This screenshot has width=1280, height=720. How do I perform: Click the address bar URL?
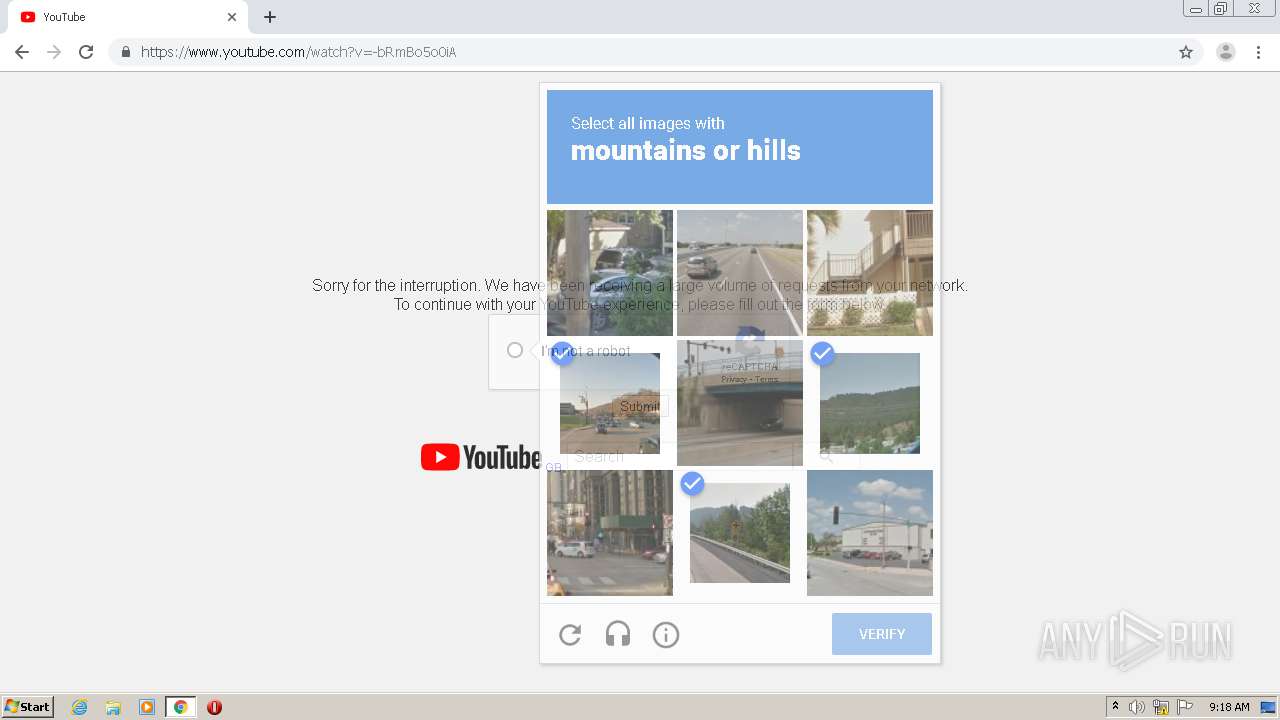298,52
